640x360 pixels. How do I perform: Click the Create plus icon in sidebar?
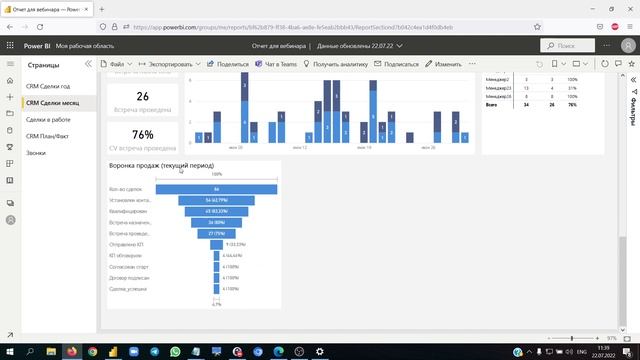point(10,97)
